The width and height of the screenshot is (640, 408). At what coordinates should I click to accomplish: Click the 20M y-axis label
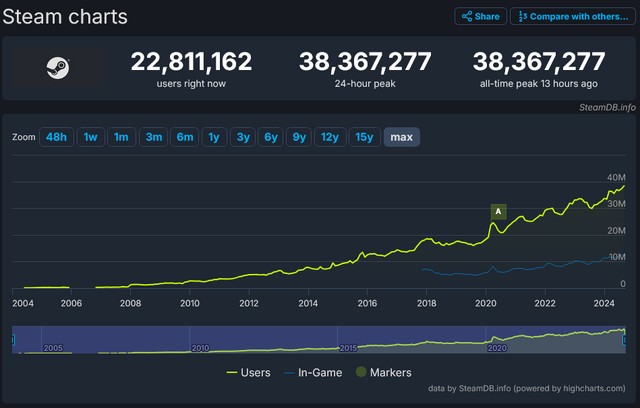click(x=616, y=231)
